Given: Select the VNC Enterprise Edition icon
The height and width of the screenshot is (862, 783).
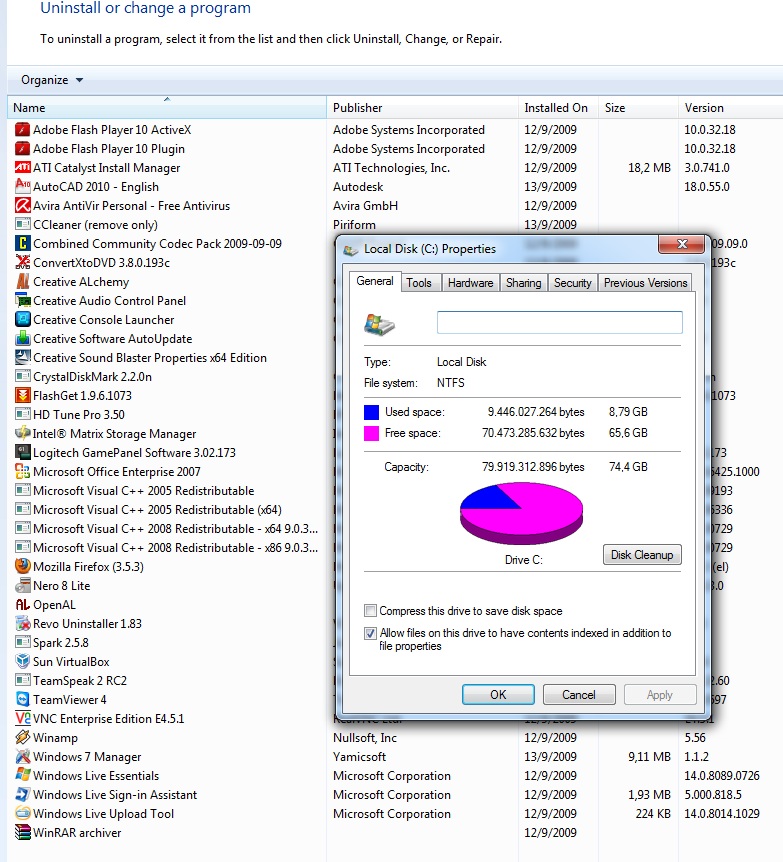Looking at the screenshot, I should coord(23,719).
